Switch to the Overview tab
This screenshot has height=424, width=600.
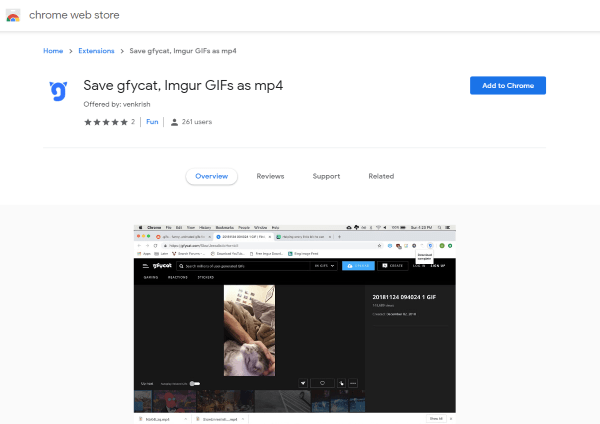pos(212,176)
